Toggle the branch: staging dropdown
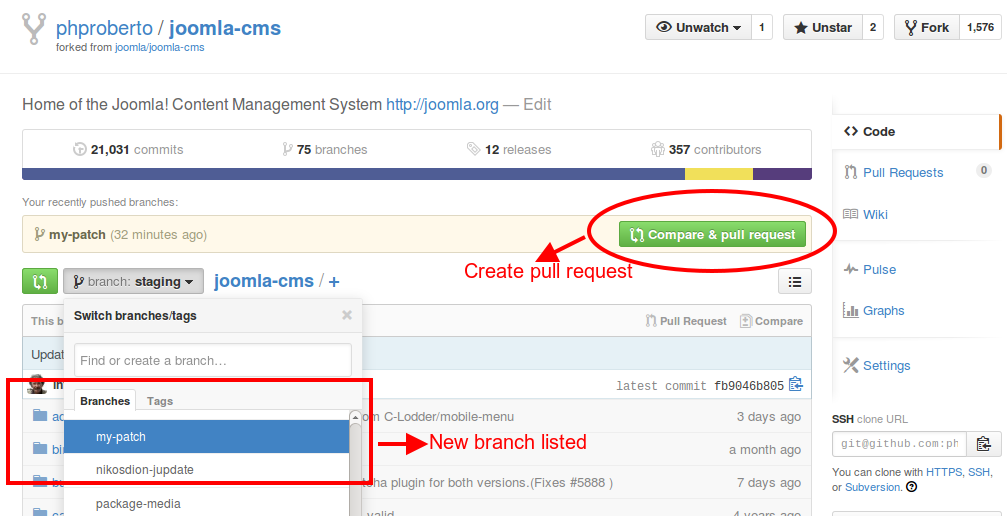The image size is (1007, 516). (134, 281)
